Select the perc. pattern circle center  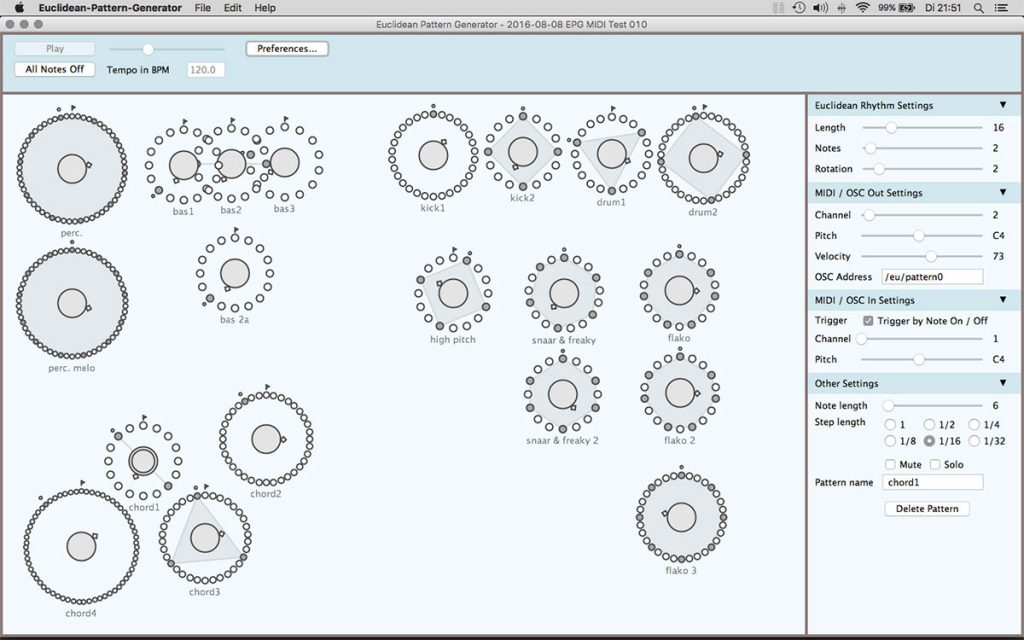pyautogui.click(x=72, y=168)
